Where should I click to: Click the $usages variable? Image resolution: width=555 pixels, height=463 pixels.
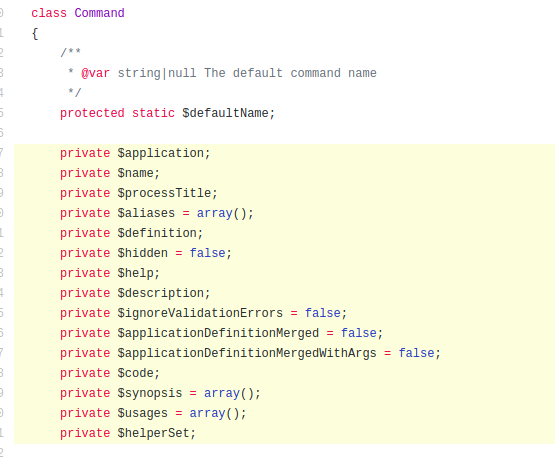point(143,413)
